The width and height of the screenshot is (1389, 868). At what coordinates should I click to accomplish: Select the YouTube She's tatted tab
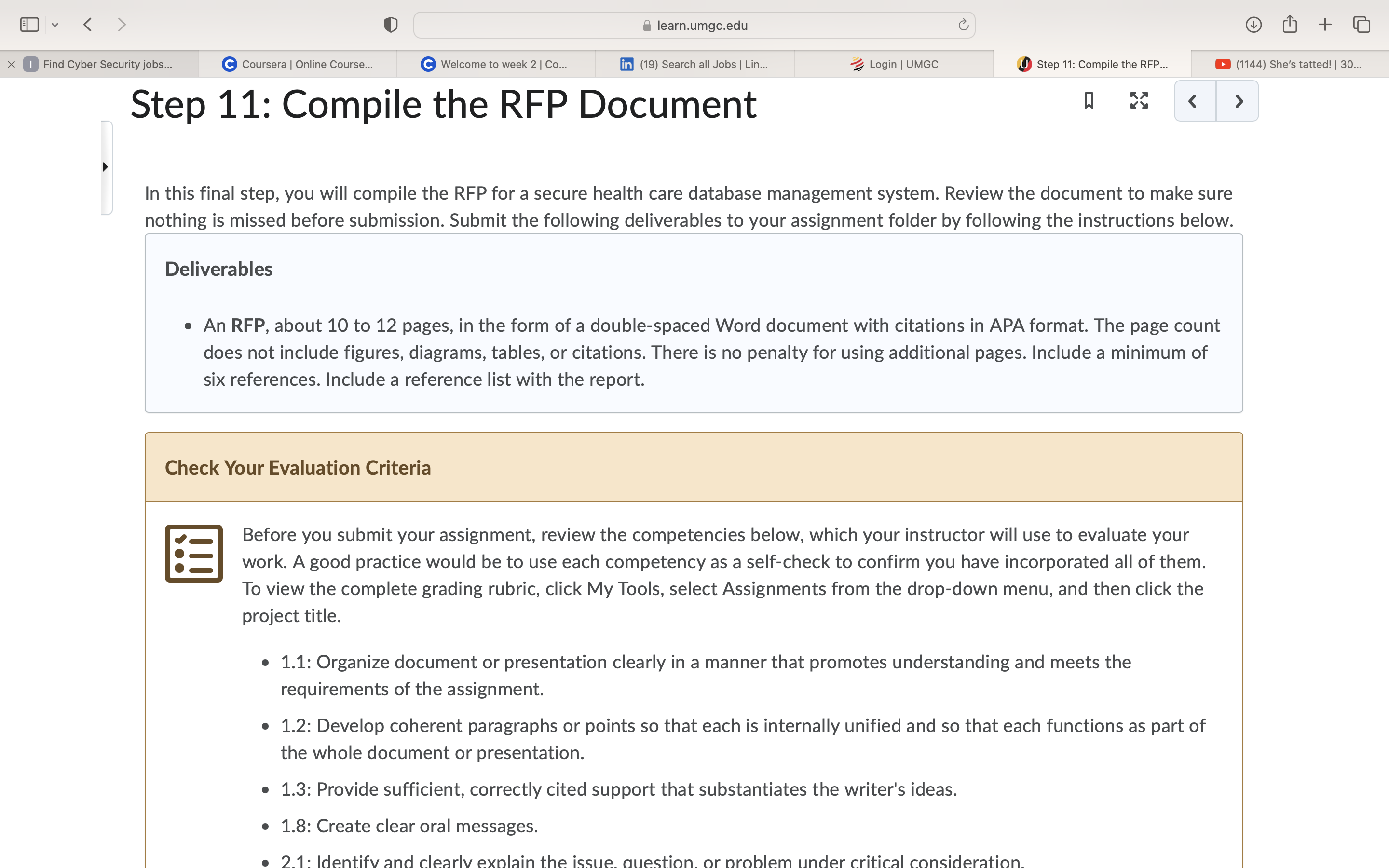[1290, 64]
